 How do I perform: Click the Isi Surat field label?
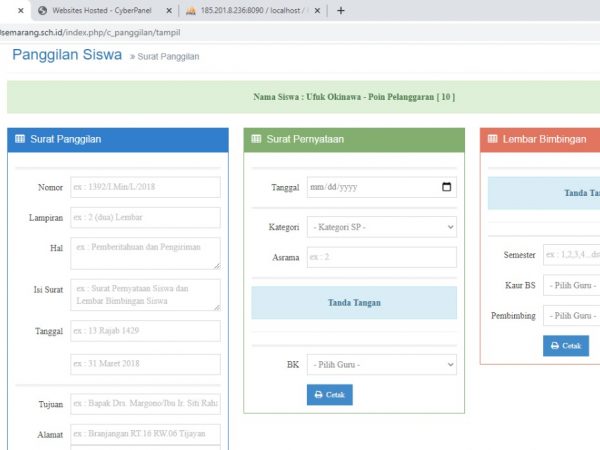(x=48, y=290)
